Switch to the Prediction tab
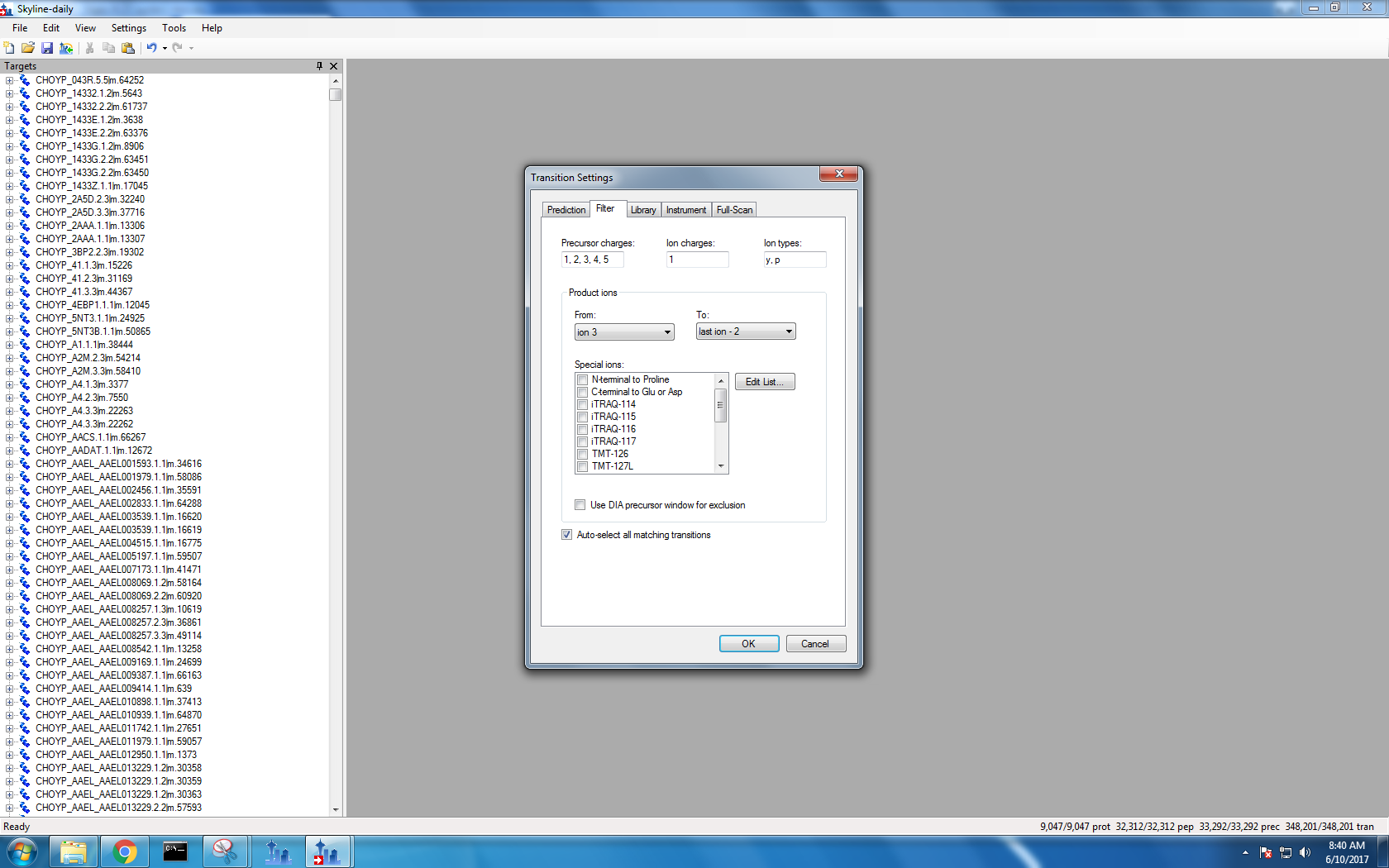Viewport: 1389px width, 868px height. [x=566, y=210]
